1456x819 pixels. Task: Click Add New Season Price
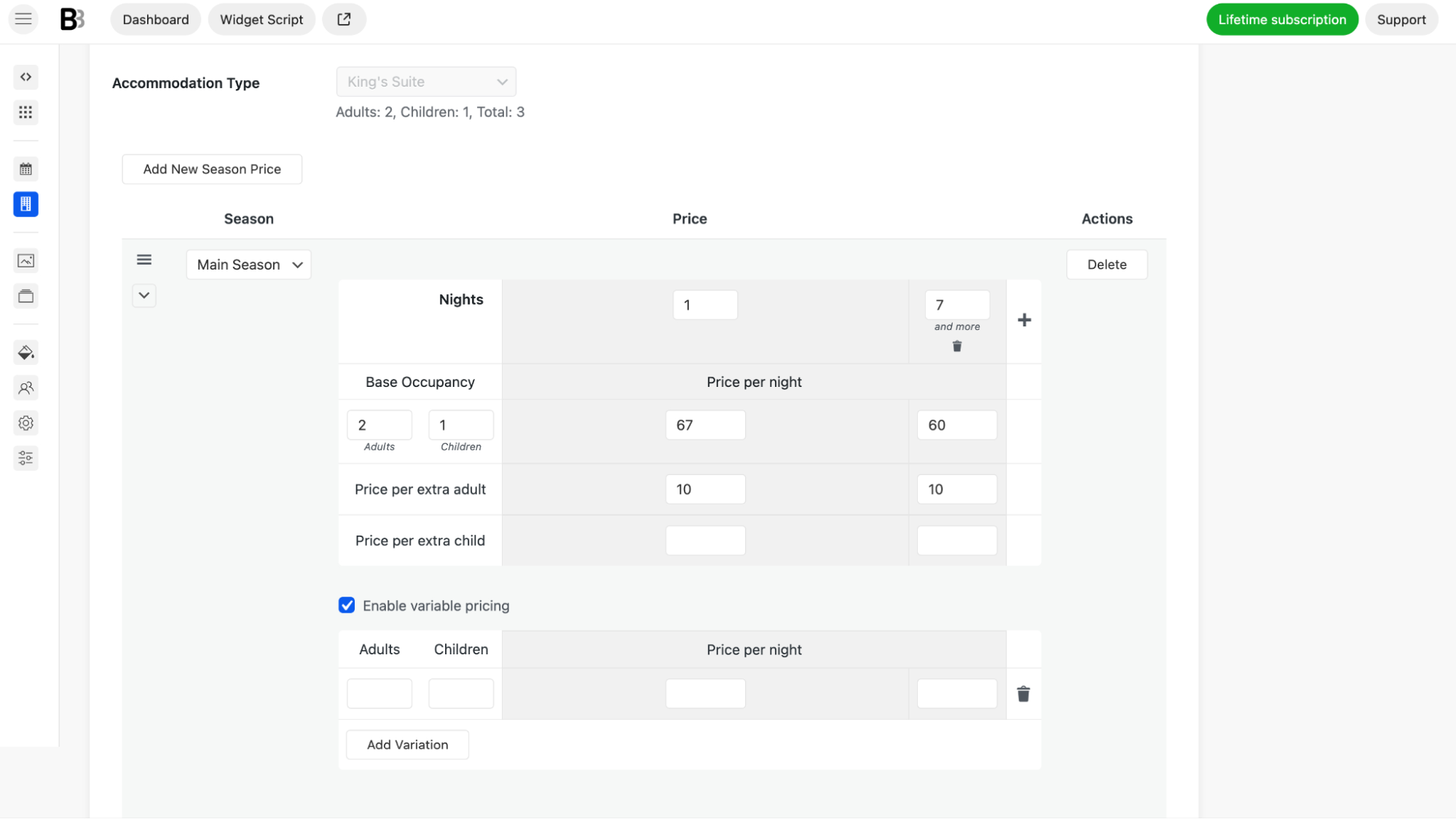(212, 169)
